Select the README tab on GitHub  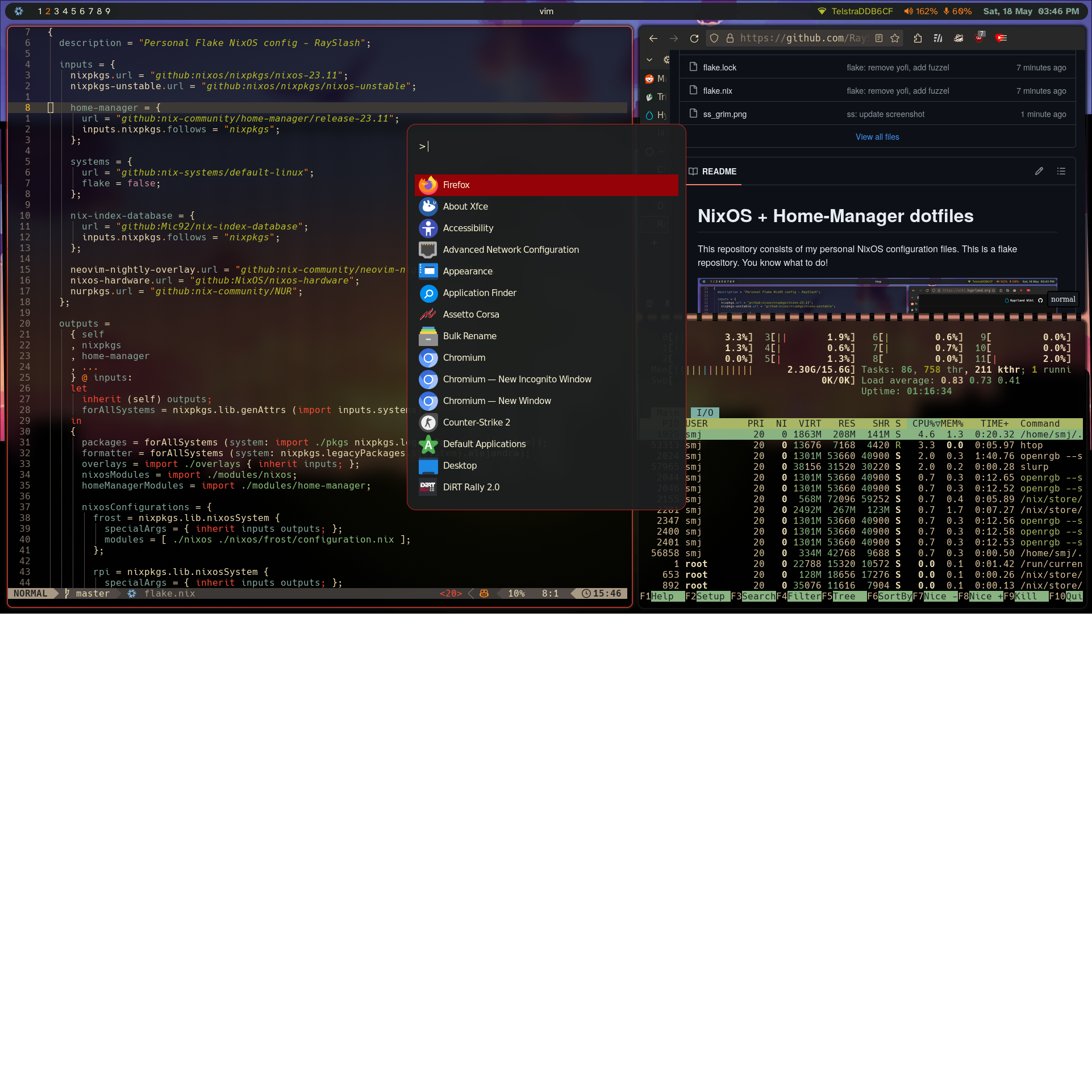(713, 172)
